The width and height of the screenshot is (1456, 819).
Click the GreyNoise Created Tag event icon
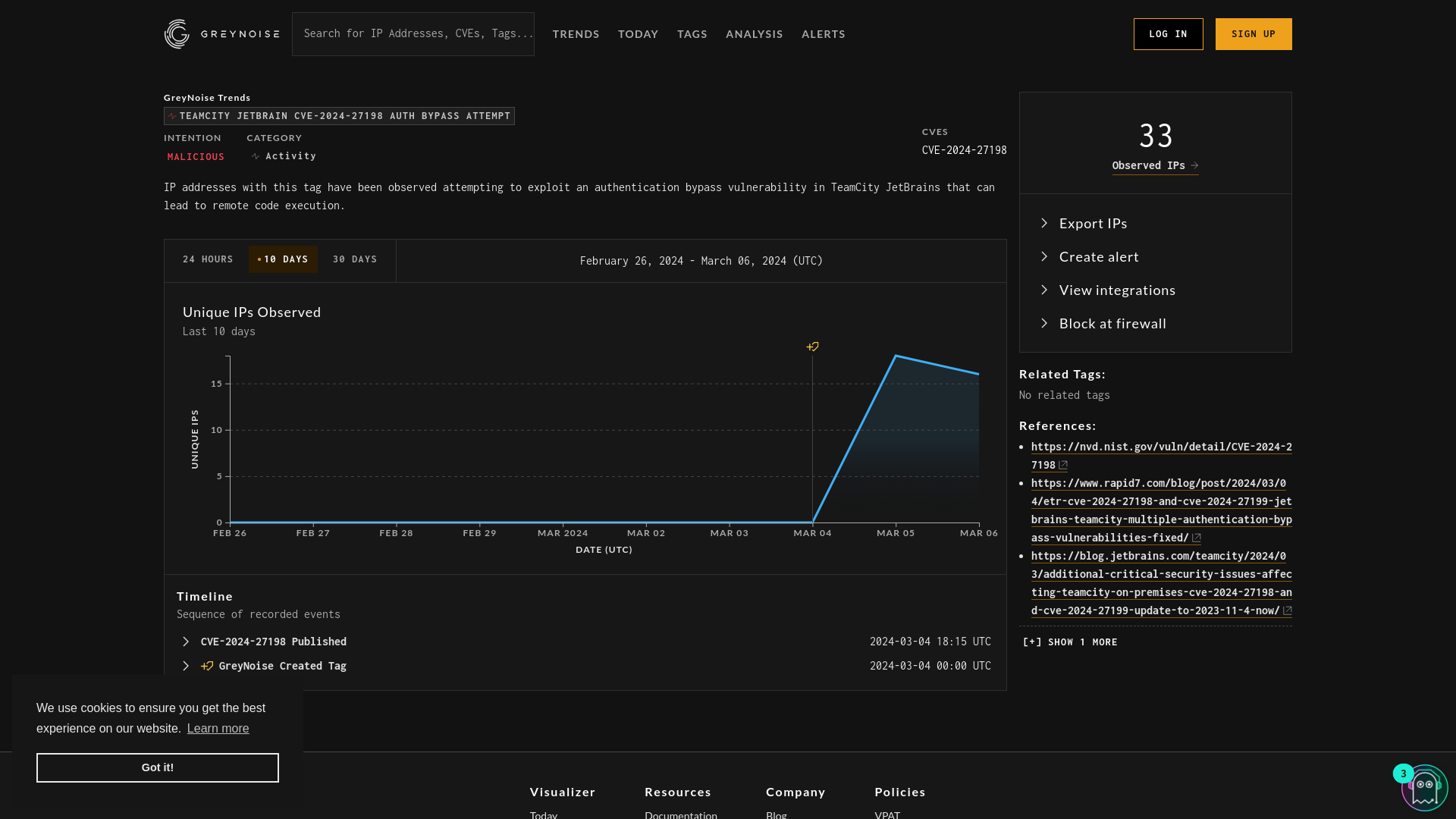207,666
